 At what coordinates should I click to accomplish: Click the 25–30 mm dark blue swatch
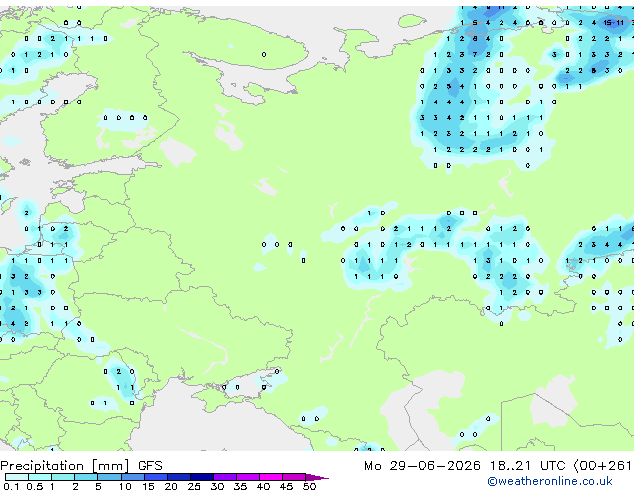coord(202,477)
